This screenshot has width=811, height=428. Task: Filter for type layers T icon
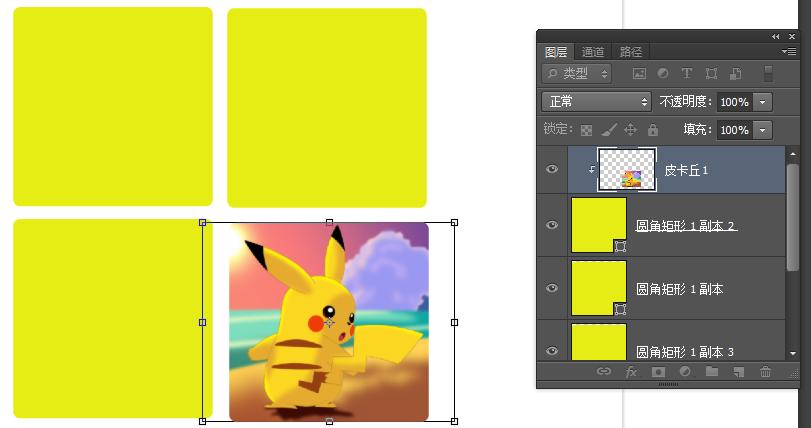[x=687, y=73]
